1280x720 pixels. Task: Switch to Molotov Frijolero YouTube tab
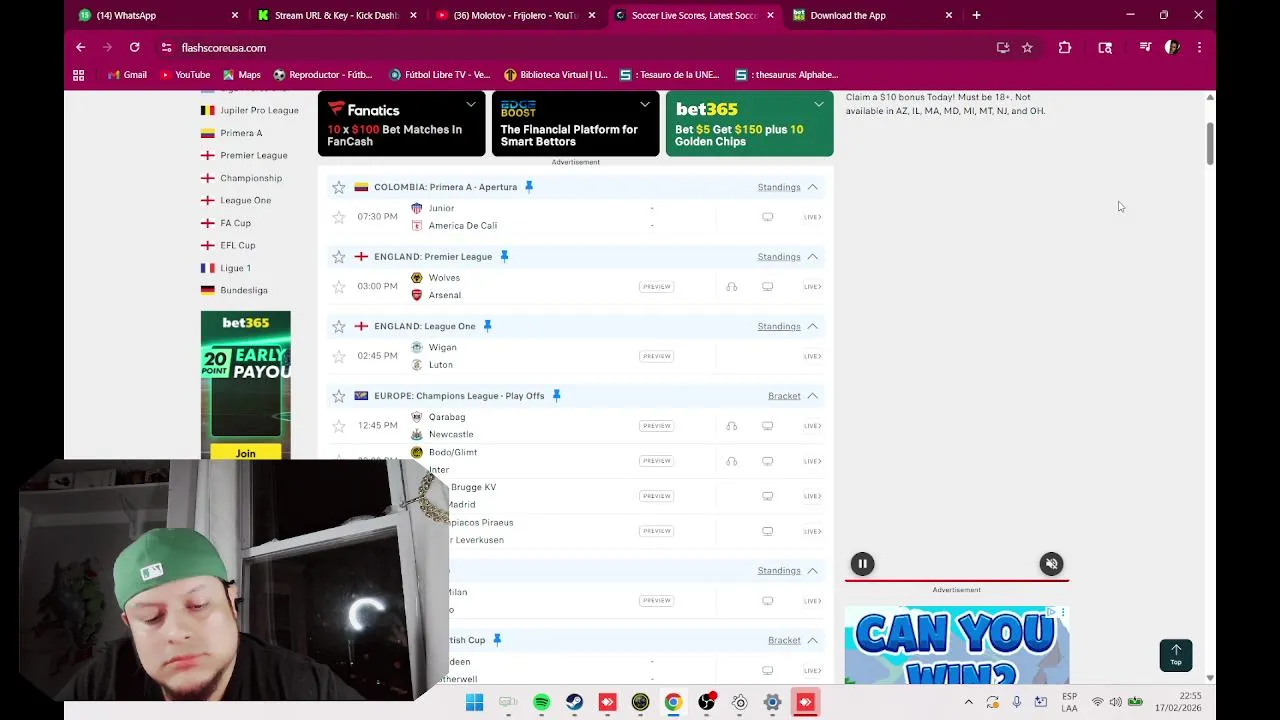click(x=515, y=15)
